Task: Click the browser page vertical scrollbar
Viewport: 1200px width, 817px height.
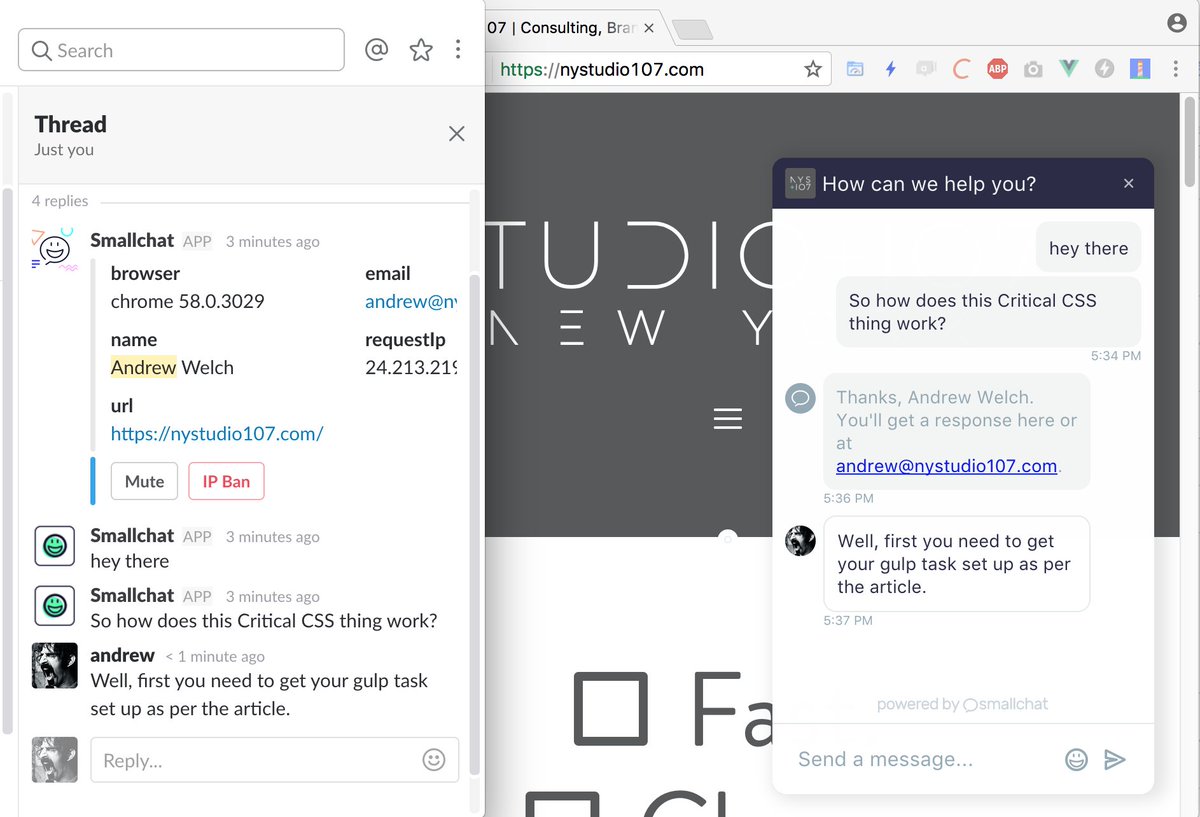Action: pos(1190,140)
